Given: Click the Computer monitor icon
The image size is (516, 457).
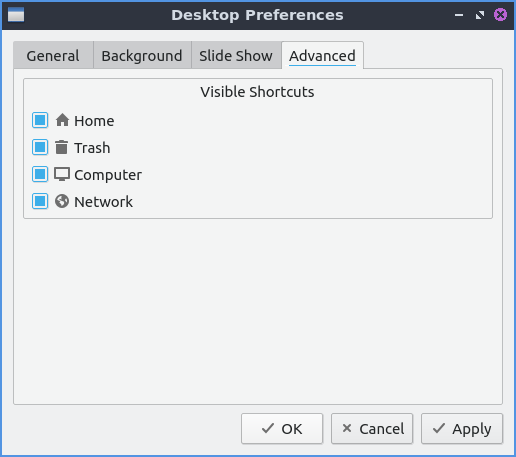Looking at the screenshot, I should [x=62, y=174].
